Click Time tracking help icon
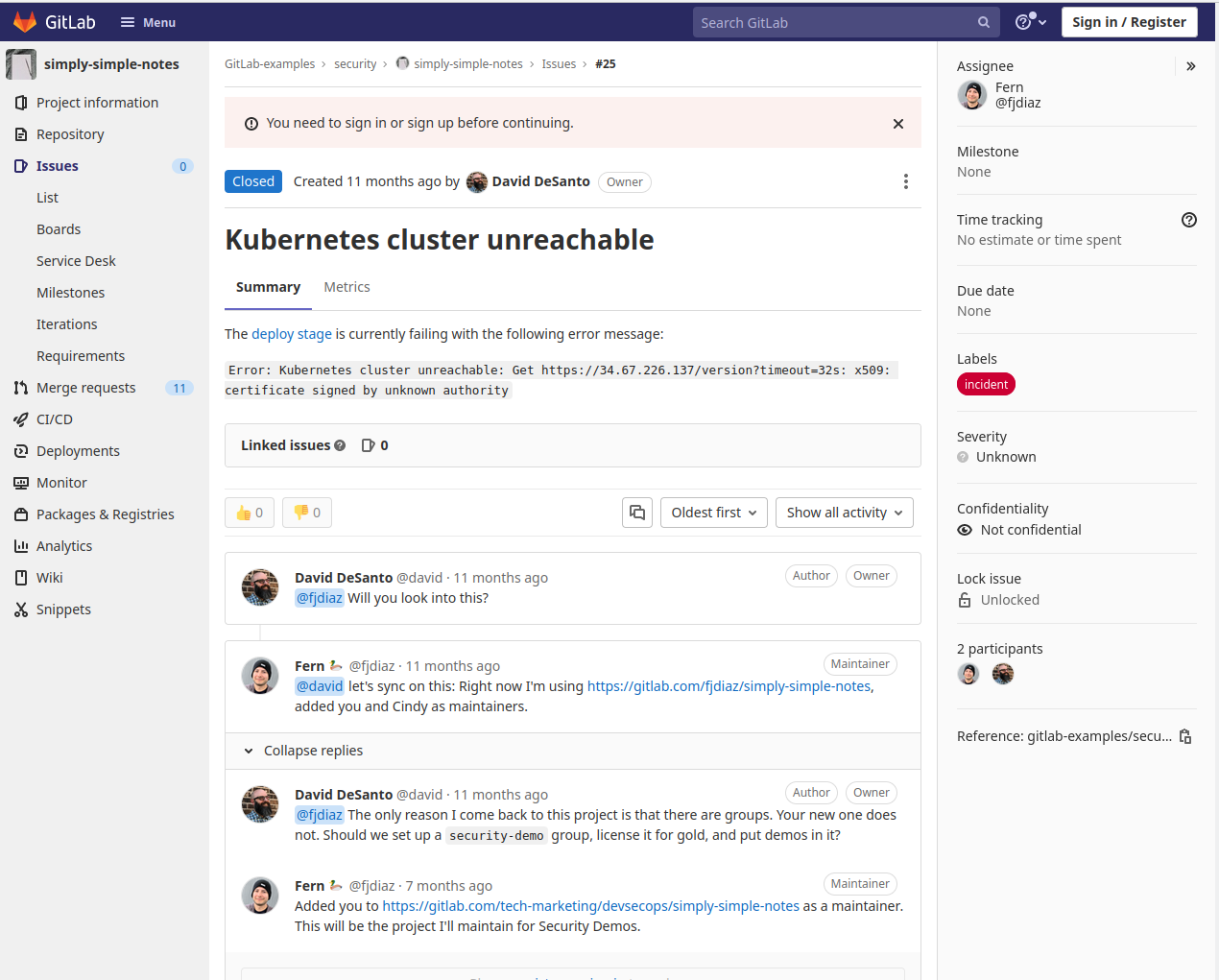 pos(1189,220)
